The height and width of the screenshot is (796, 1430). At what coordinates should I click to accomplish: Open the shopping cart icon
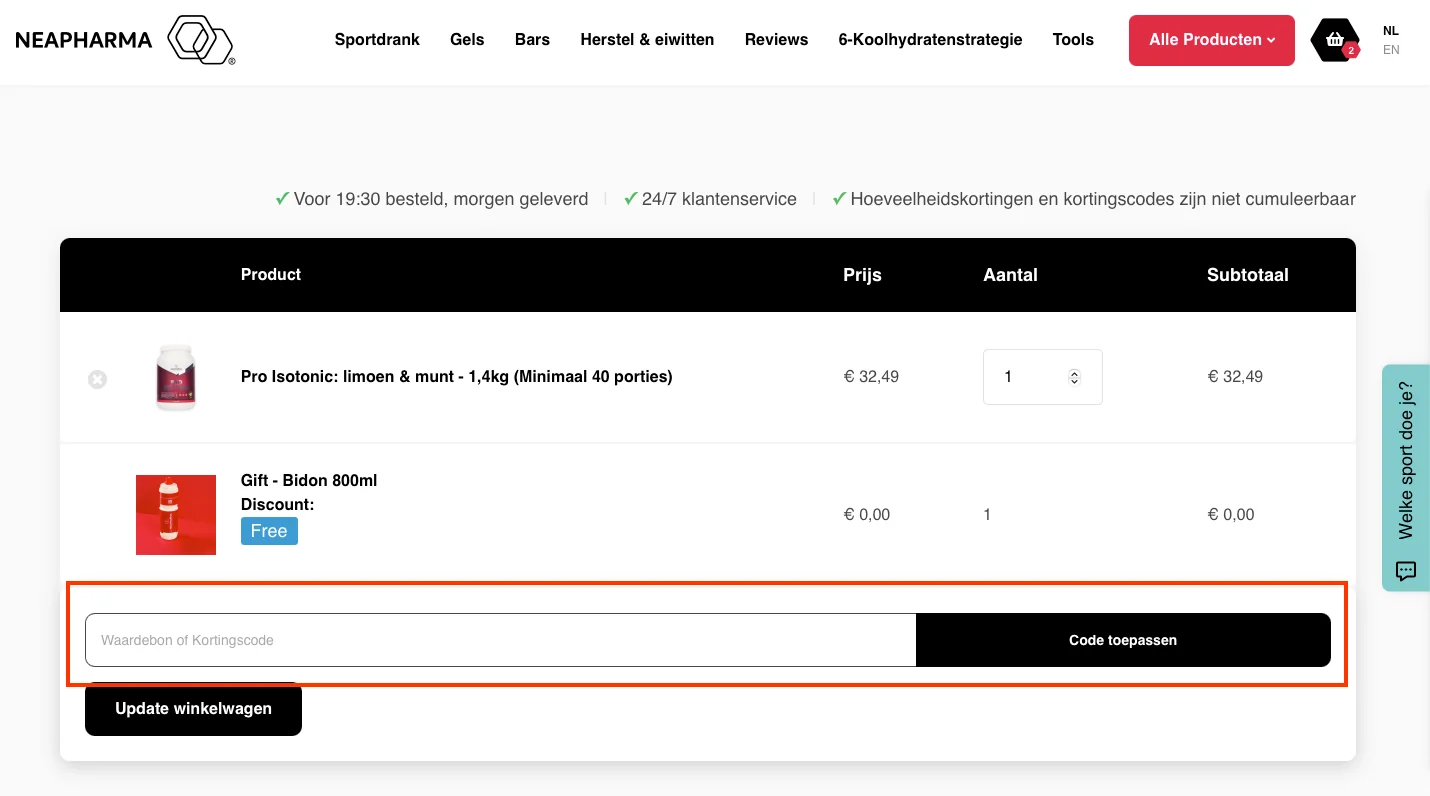coord(1334,40)
